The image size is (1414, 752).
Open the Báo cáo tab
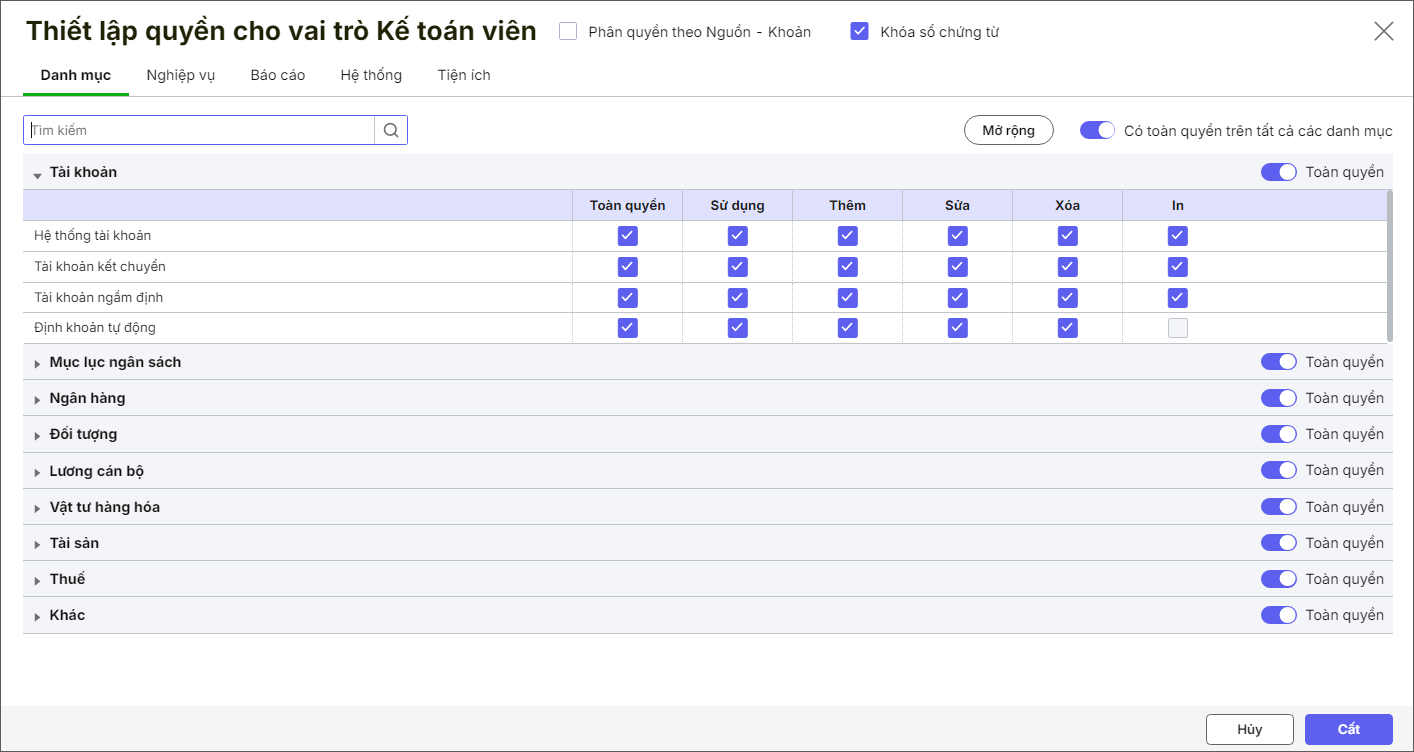(278, 75)
